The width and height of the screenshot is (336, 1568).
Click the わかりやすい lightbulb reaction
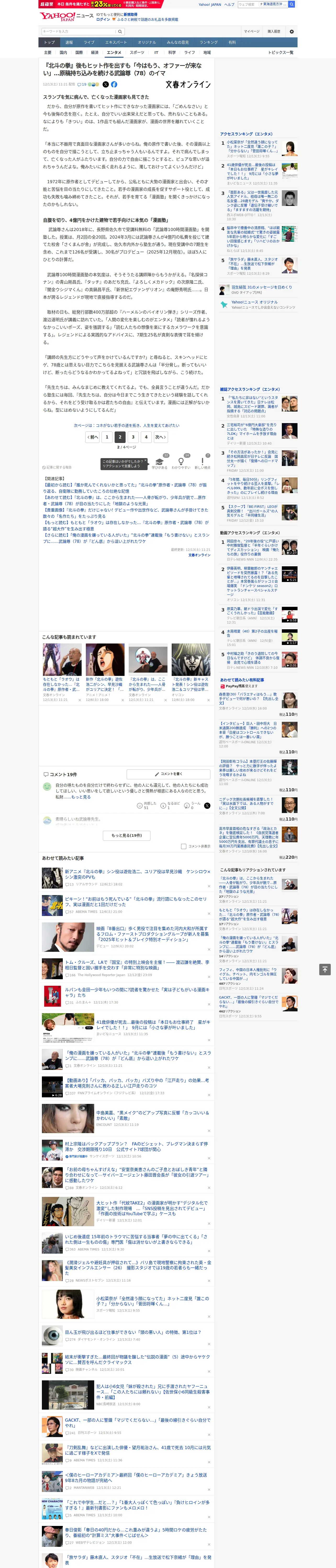181,462
